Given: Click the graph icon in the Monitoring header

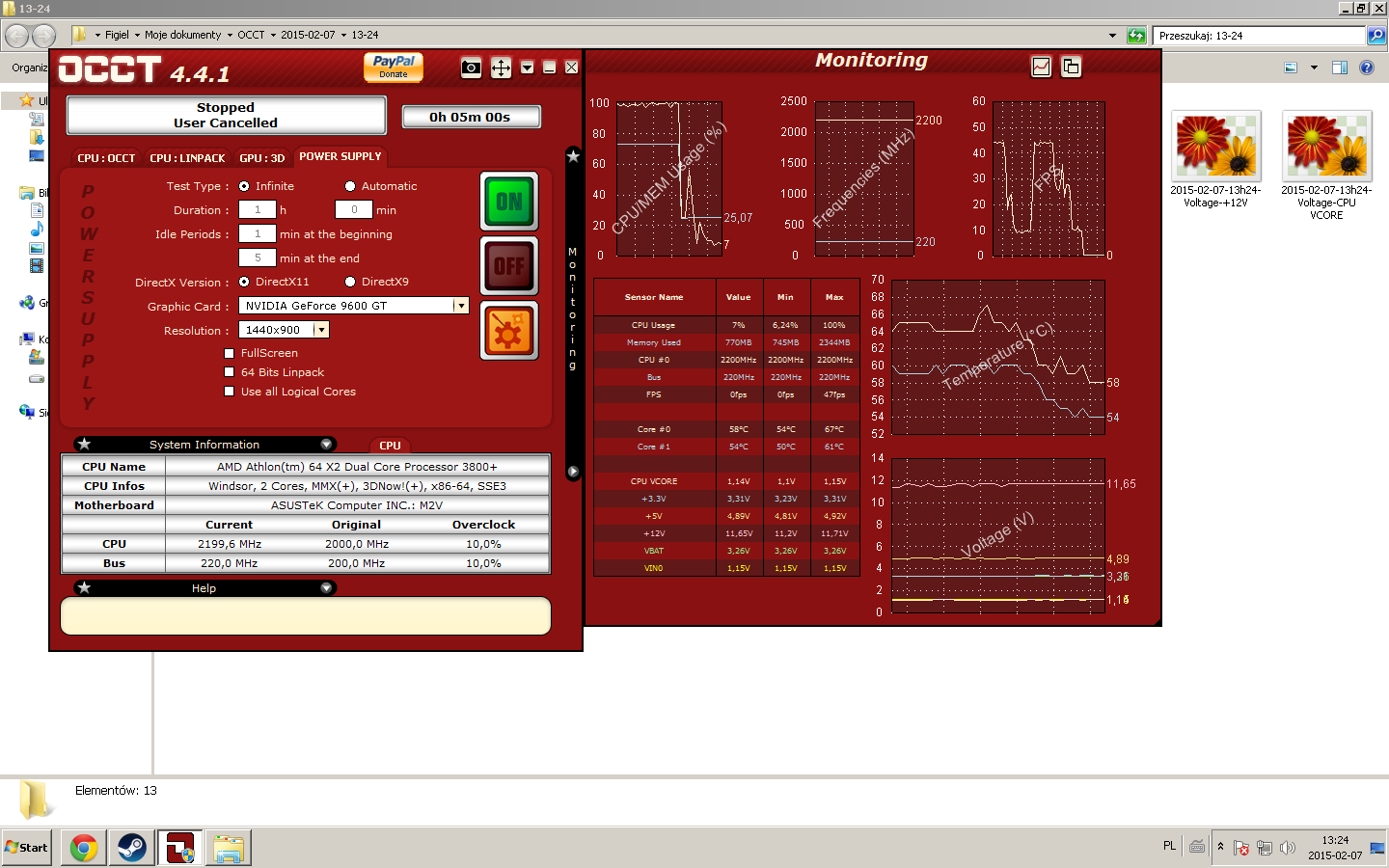Looking at the screenshot, I should click(x=1042, y=67).
